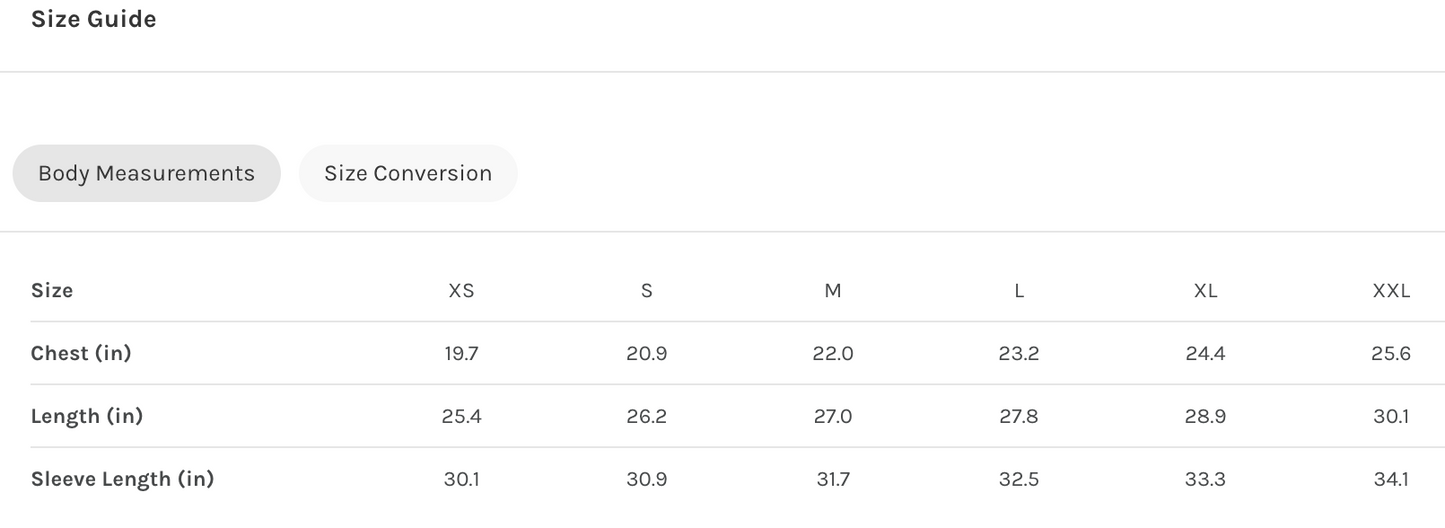Click the XXL sleeve length value 34.1
This screenshot has height=528, width=1445.
tap(1391, 479)
